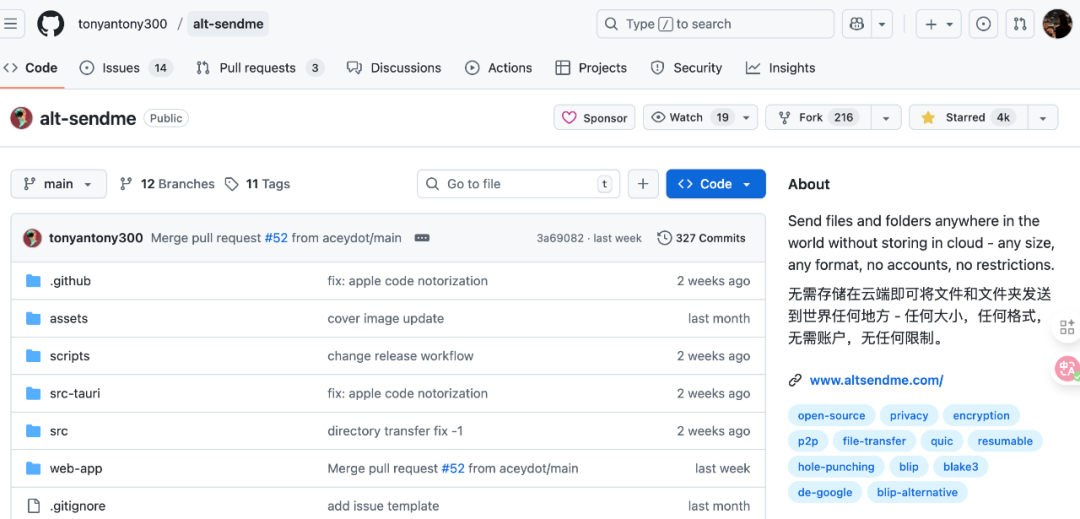Open the Fork options dropdown arrow
This screenshot has height=519, width=1080.
coord(885,118)
